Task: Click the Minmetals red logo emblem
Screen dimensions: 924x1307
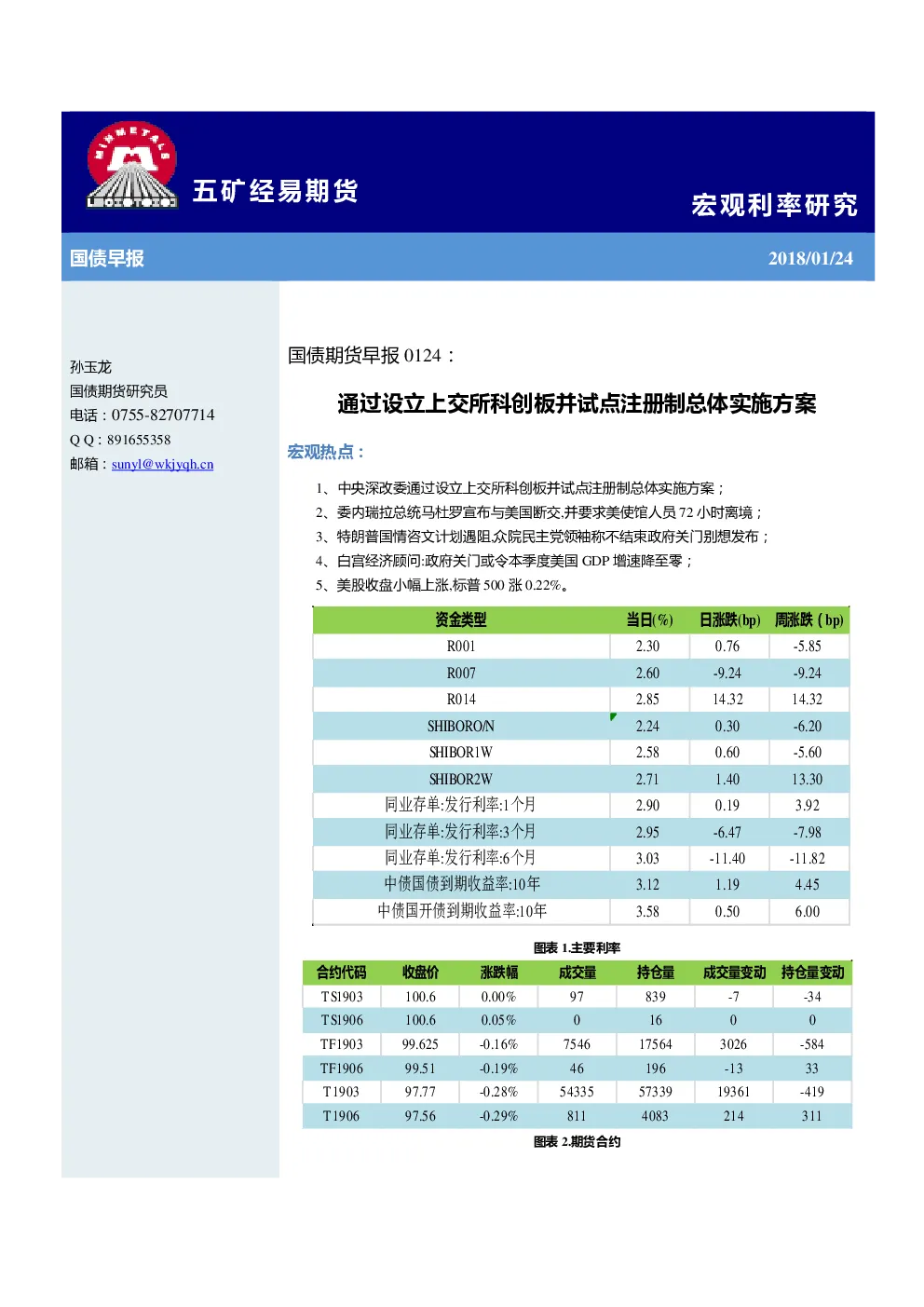Action: (x=131, y=164)
